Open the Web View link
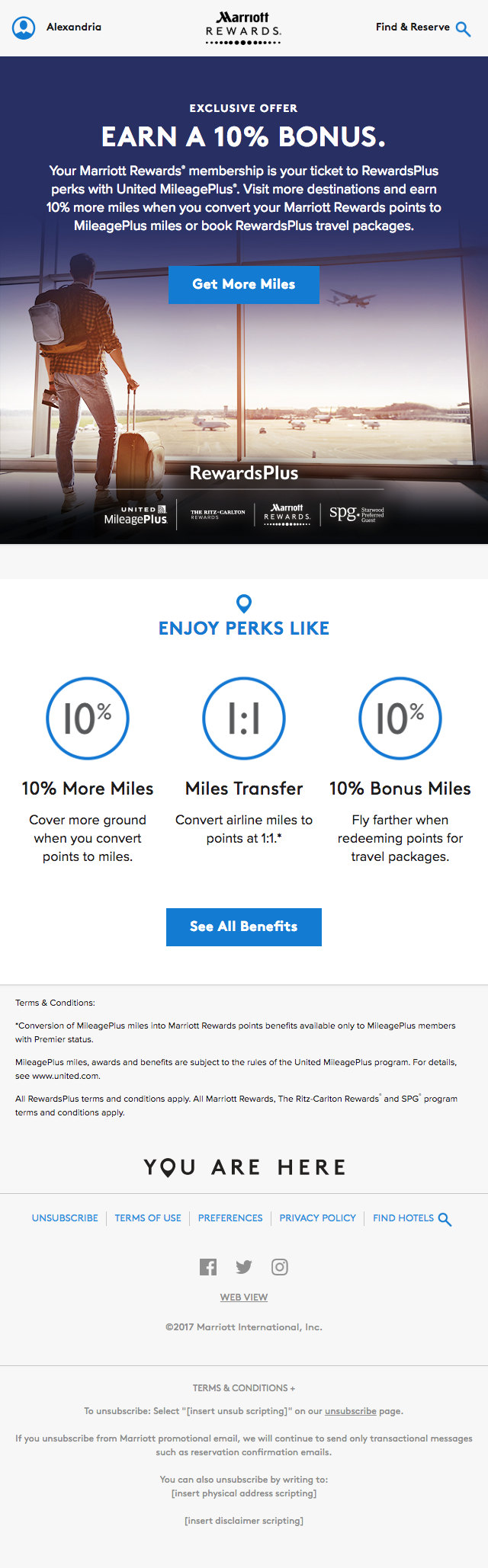The width and height of the screenshot is (488, 1568). coord(244,1298)
